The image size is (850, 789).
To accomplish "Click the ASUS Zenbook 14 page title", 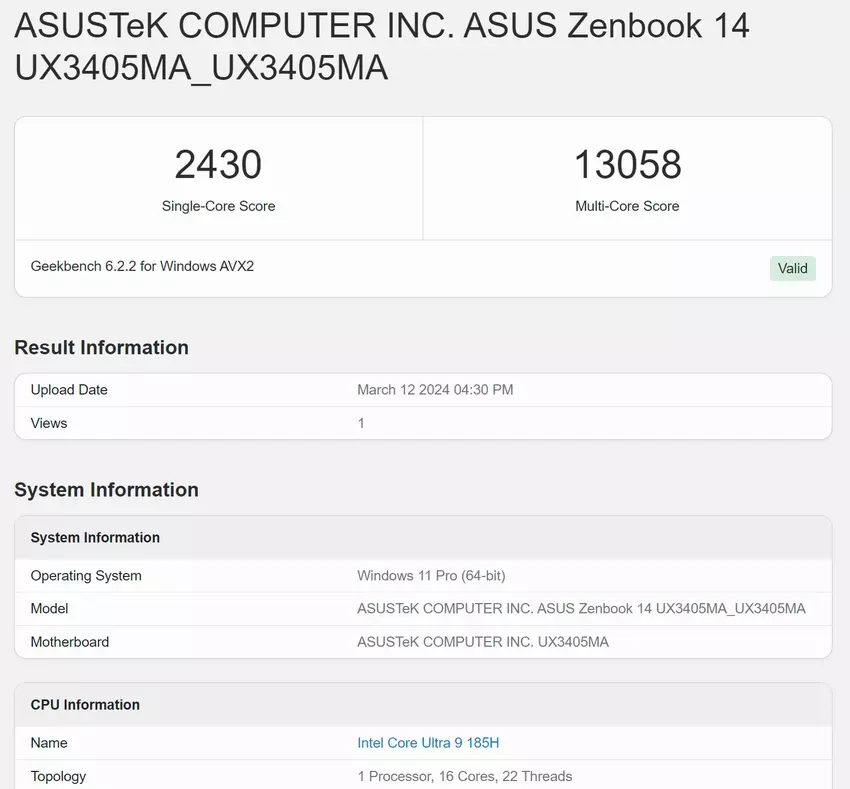I will (x=381, y=46).
